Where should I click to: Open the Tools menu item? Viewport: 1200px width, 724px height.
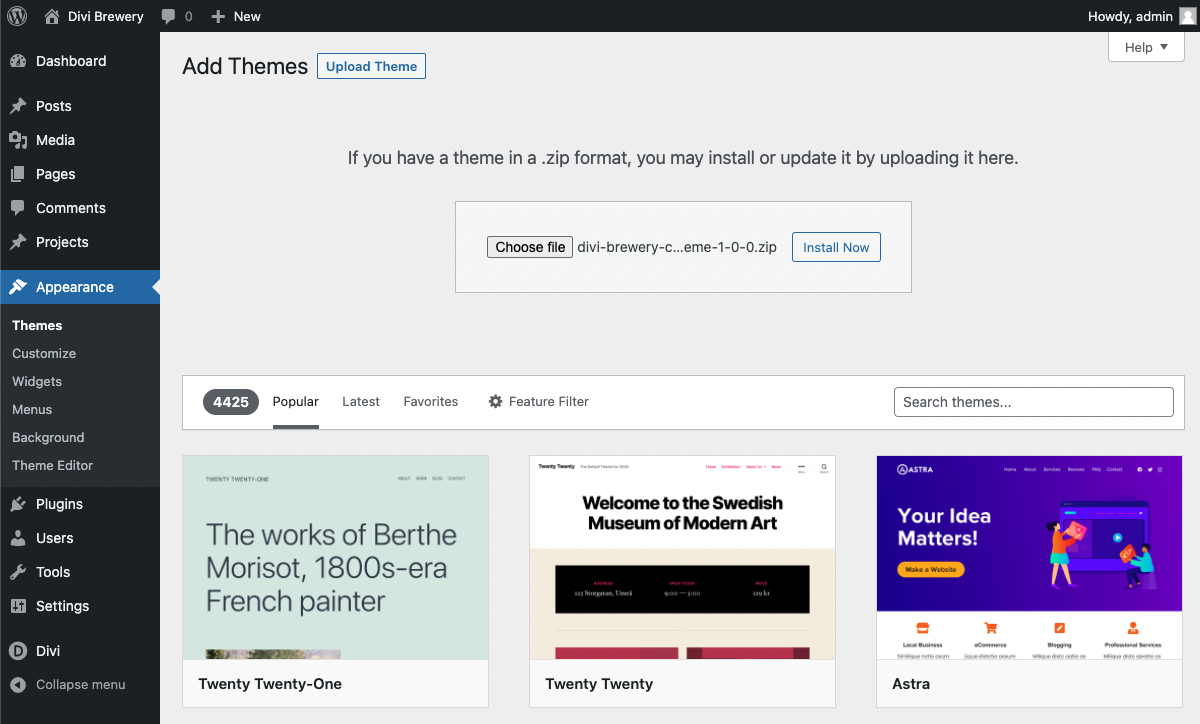[80, 572]
